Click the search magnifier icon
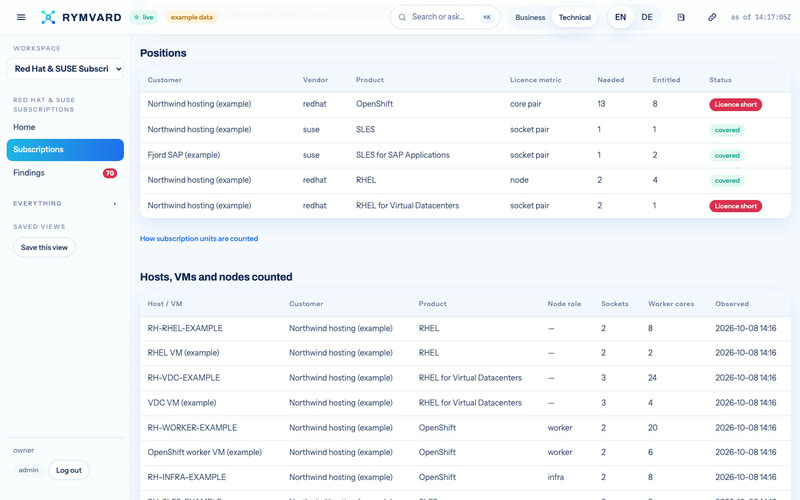This screenshot has height=500, width=800. [x=402, y=17]
